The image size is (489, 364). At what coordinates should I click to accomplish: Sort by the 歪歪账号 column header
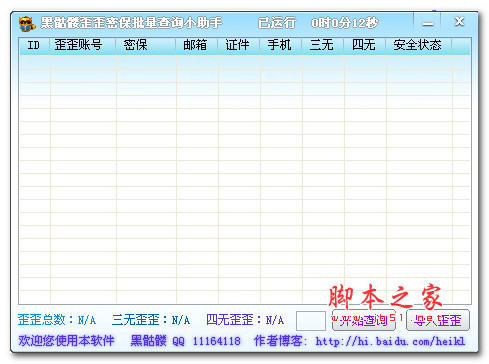coord(83,45)
